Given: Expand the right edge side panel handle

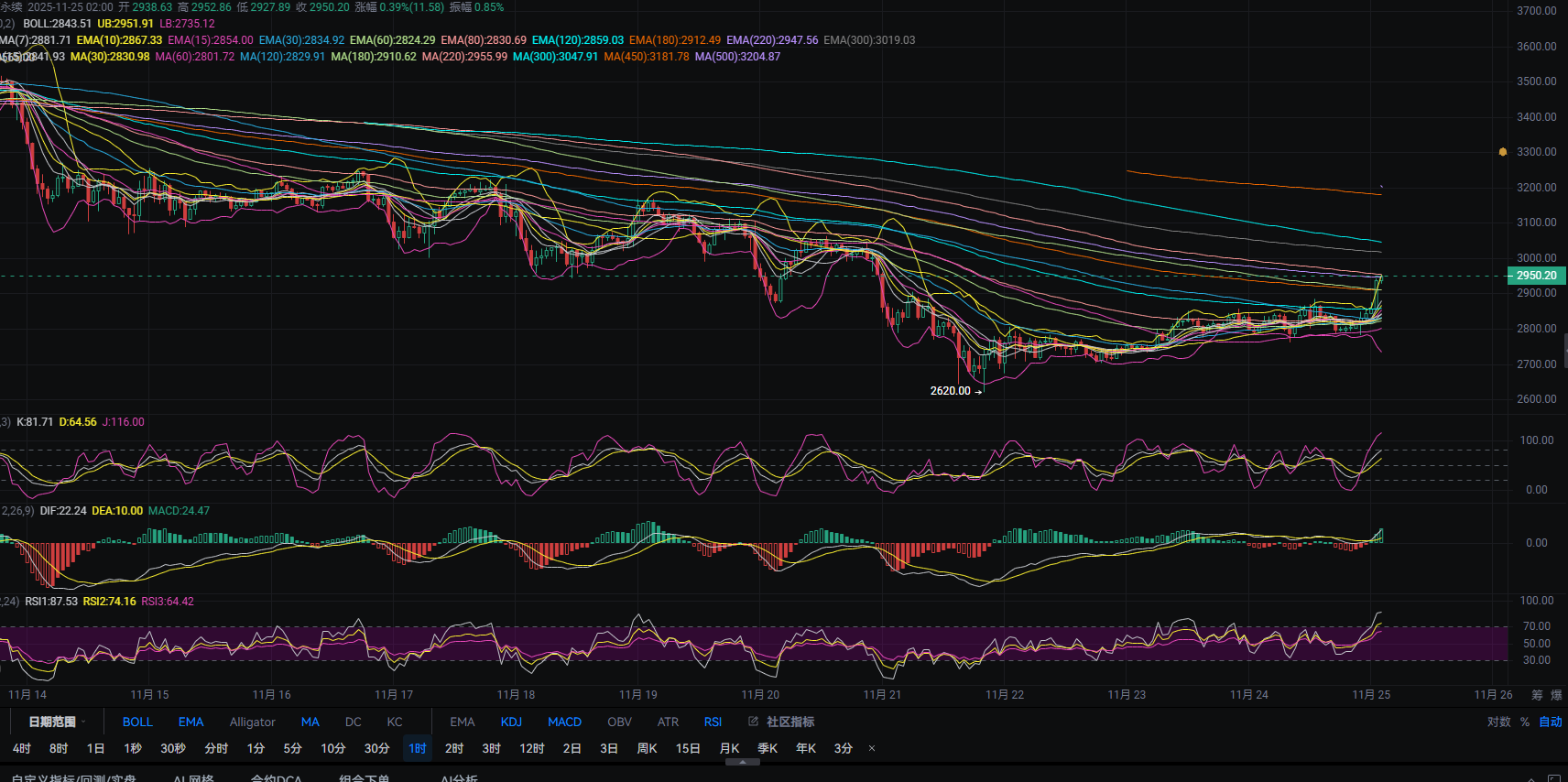Looking at the screenshot, I should tap(1564, 349).
